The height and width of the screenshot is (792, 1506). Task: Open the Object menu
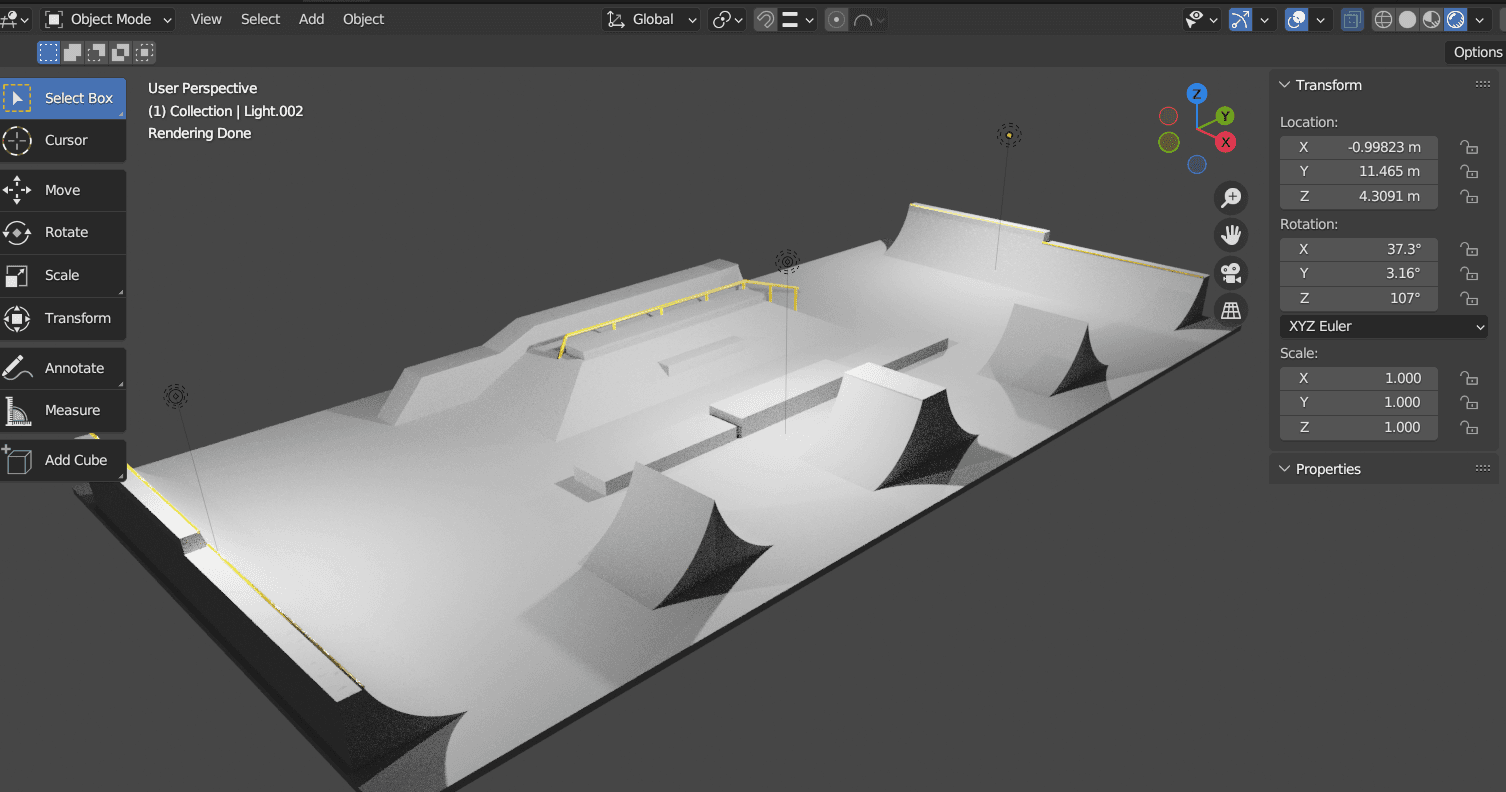(362, 19)
